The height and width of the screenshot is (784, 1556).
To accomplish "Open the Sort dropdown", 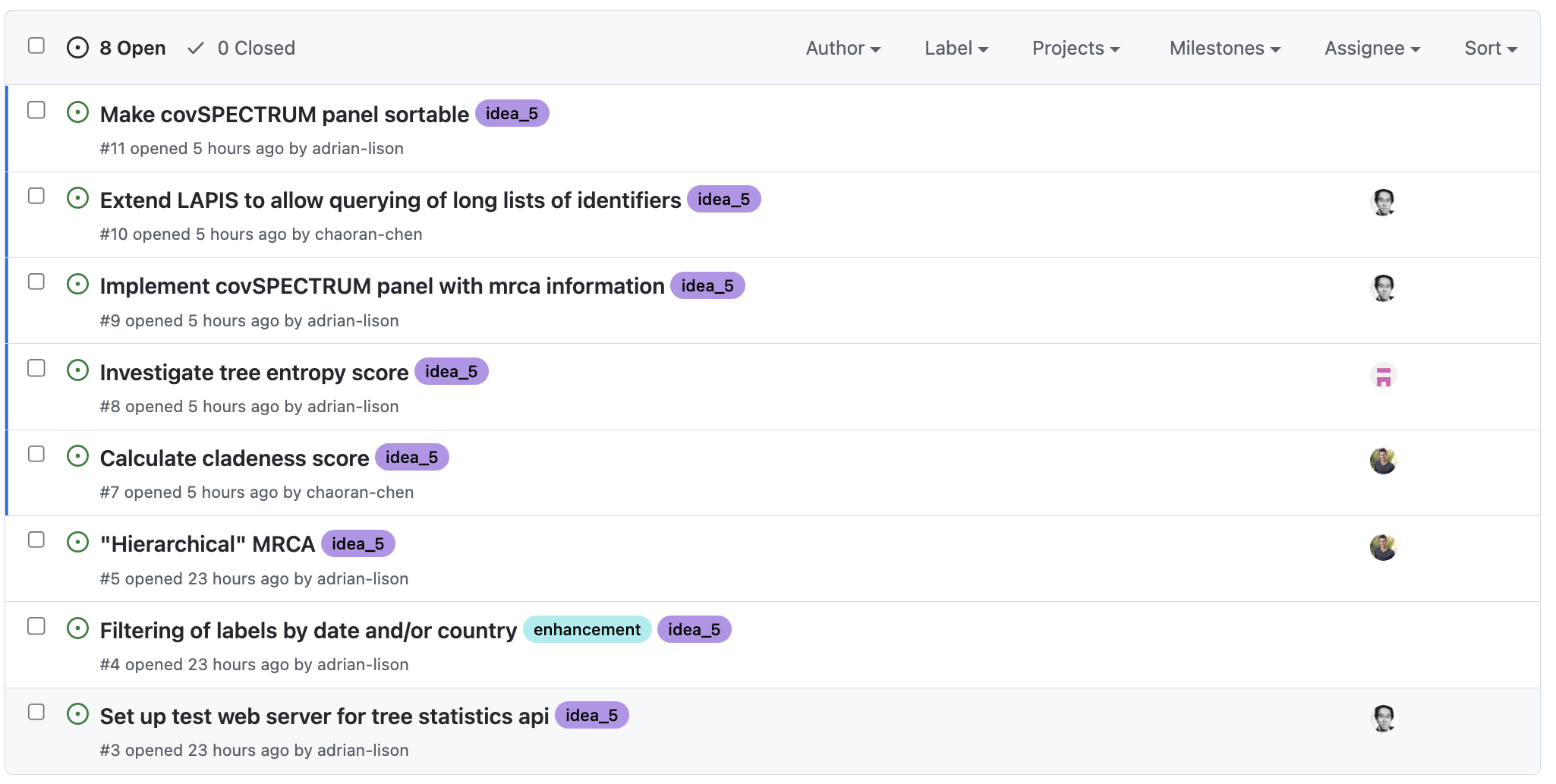I will [x=1490, y=49].
